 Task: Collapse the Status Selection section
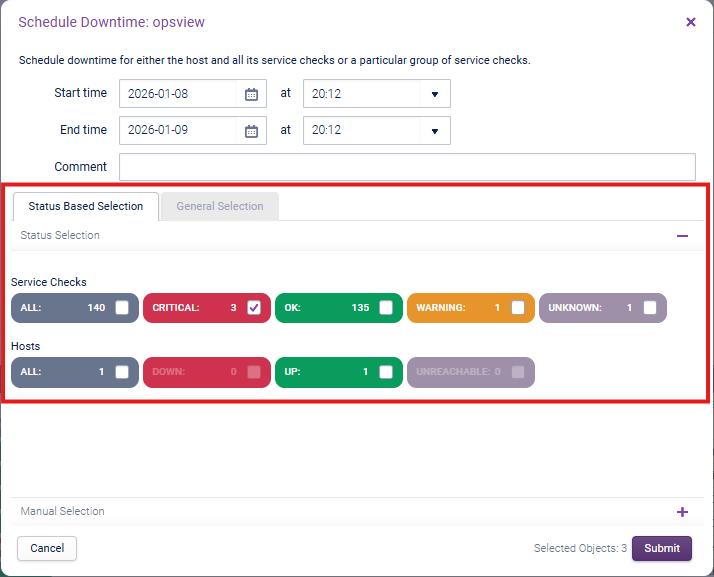682,236
